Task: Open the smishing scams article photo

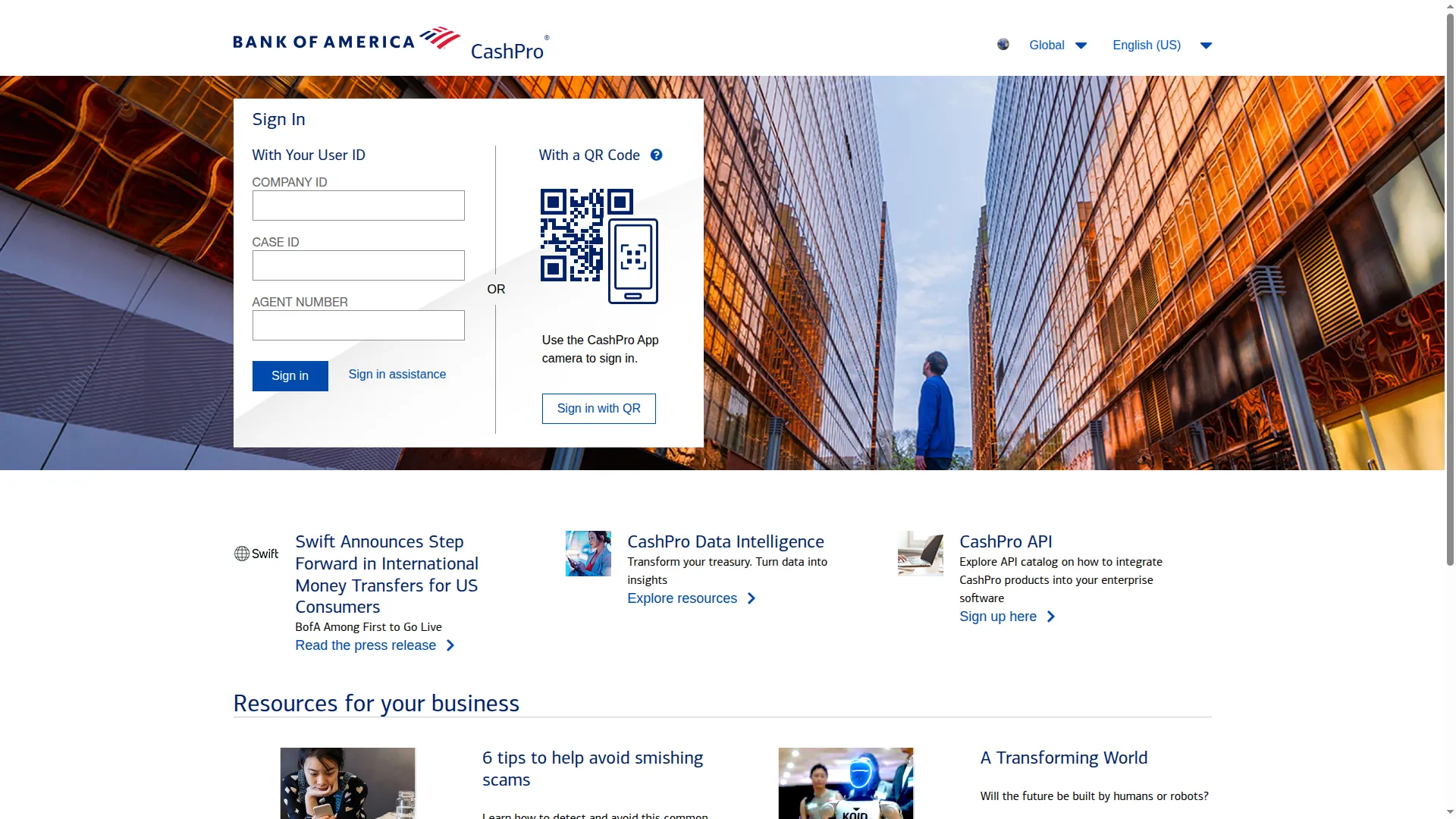Action: pos(347,783)
